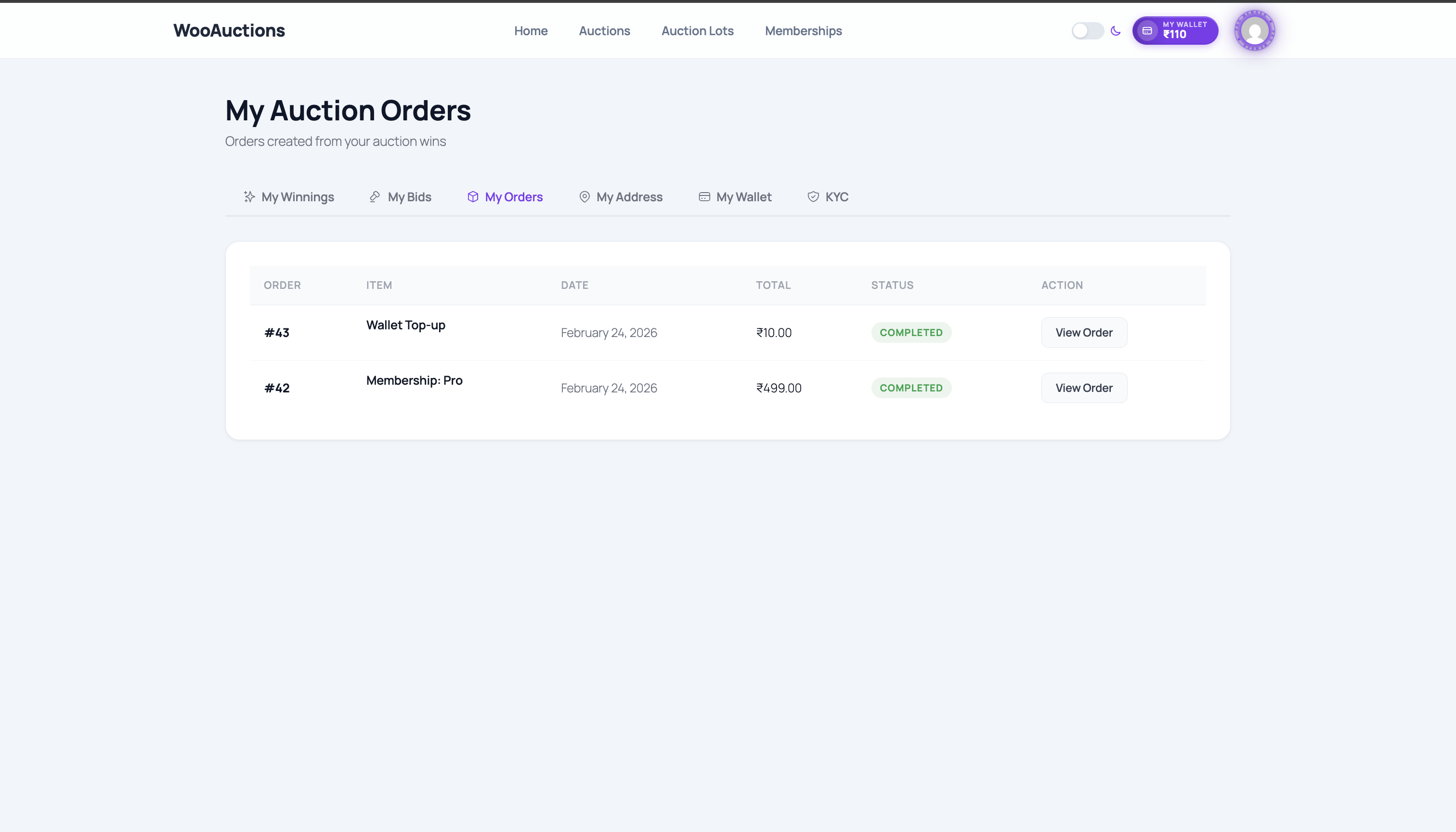Click View Order for order #42
The height and width of the screenshot is (832, 1456).
(1084, 388)
